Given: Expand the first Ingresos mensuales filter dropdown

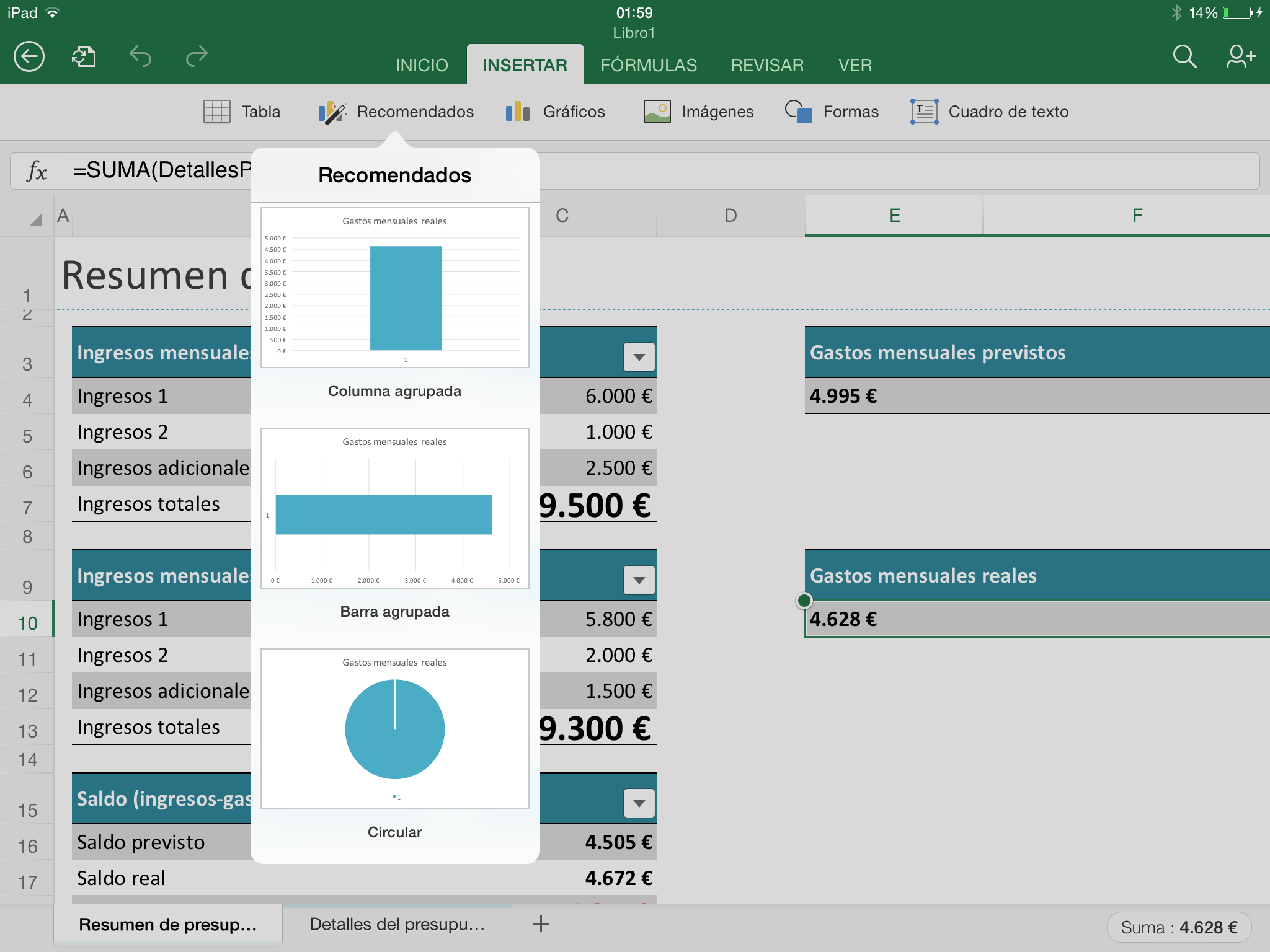Looking at the screenshot, I should (639, 357).
